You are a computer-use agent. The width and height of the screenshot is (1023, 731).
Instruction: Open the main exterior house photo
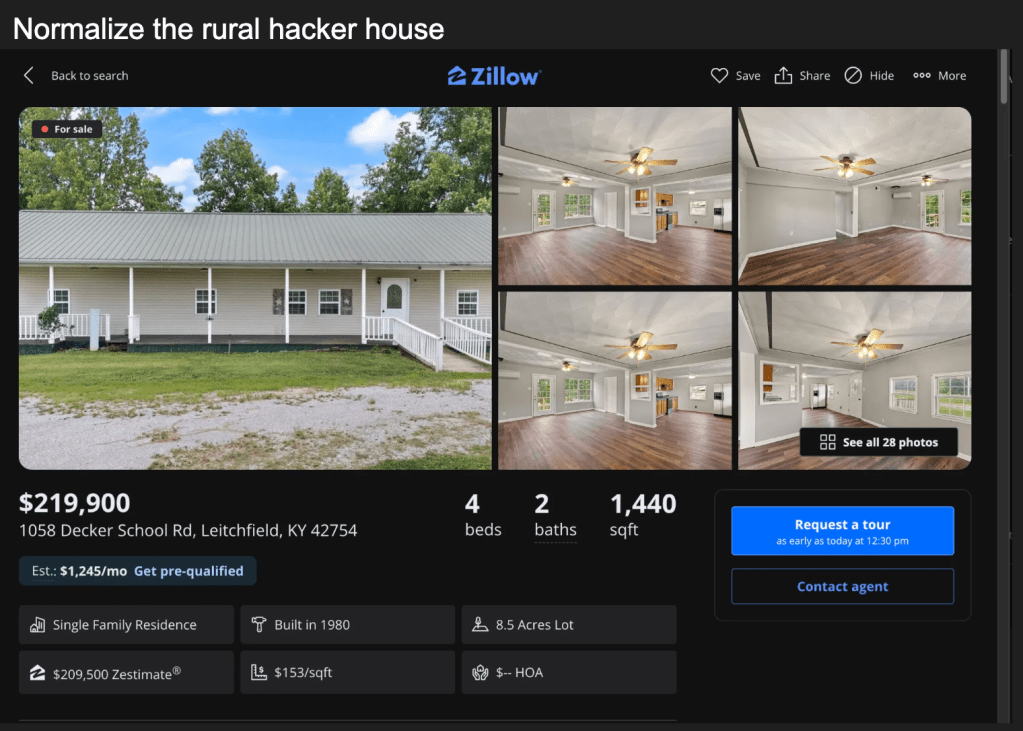coord(255,288)
